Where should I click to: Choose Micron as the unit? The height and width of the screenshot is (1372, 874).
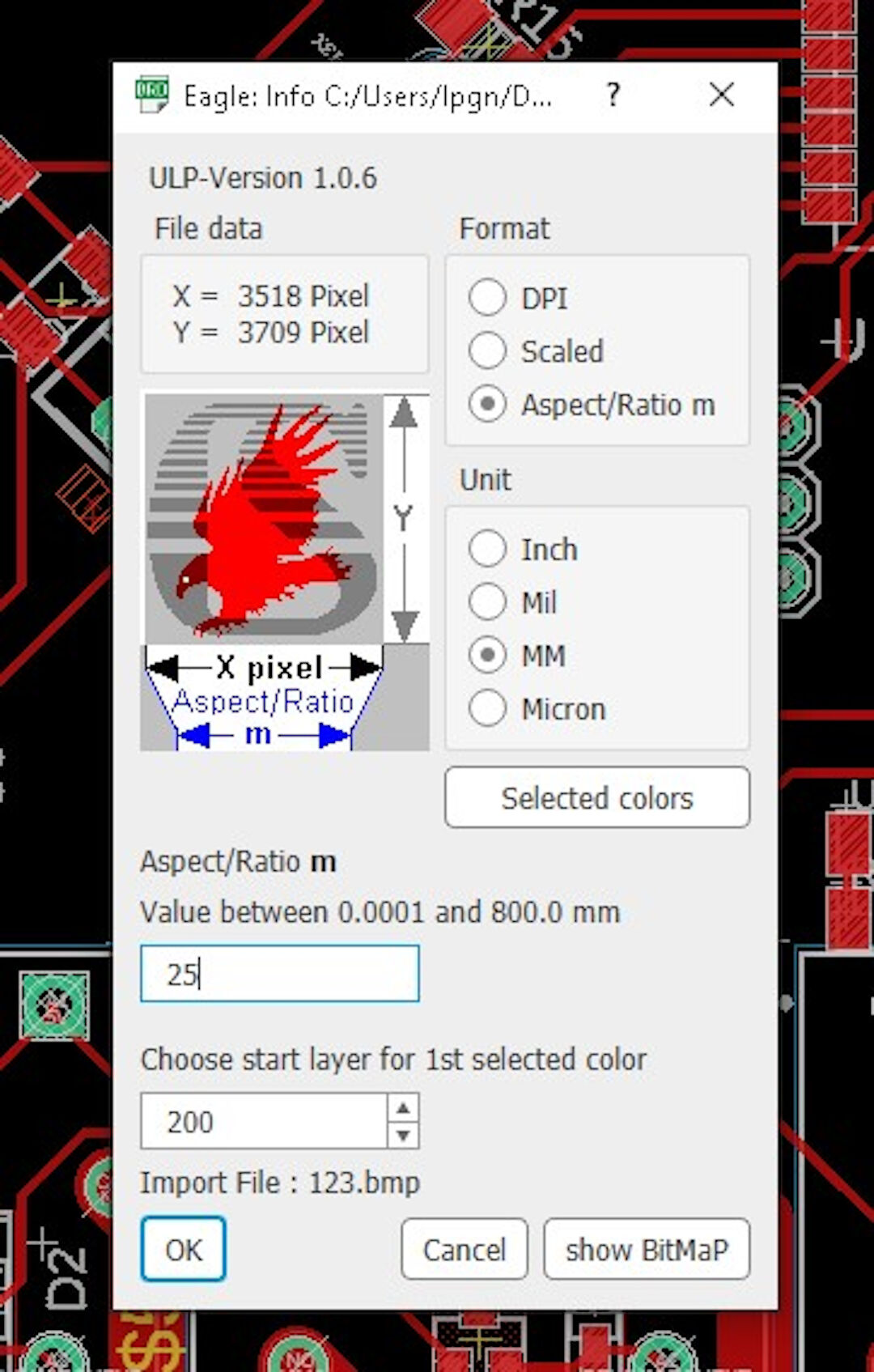(488, 708)
